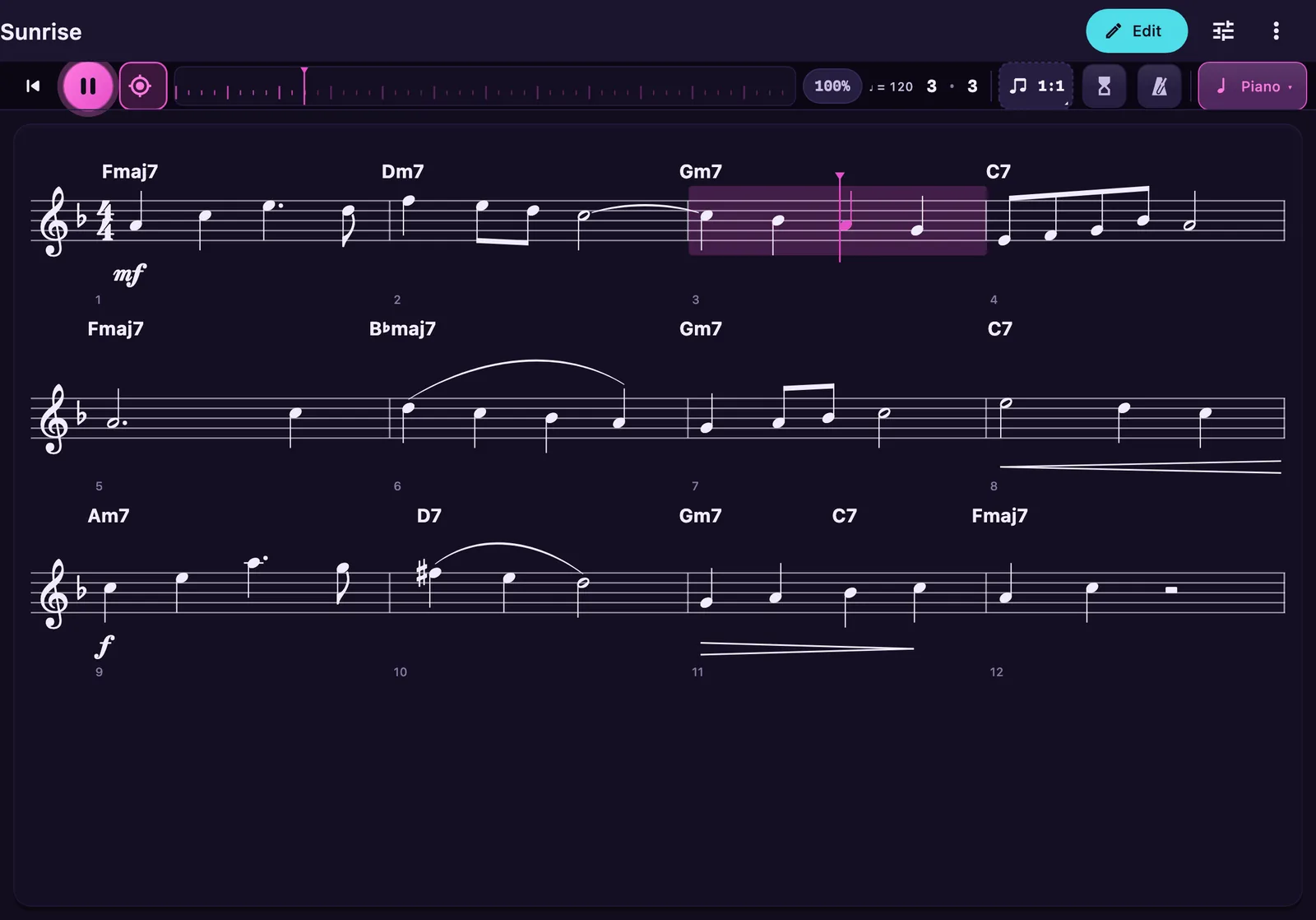The height and width of the screenshot is (920, 1316).
Task: Click the decrescendo hairpin under measure 11
Action: point(807,648)
